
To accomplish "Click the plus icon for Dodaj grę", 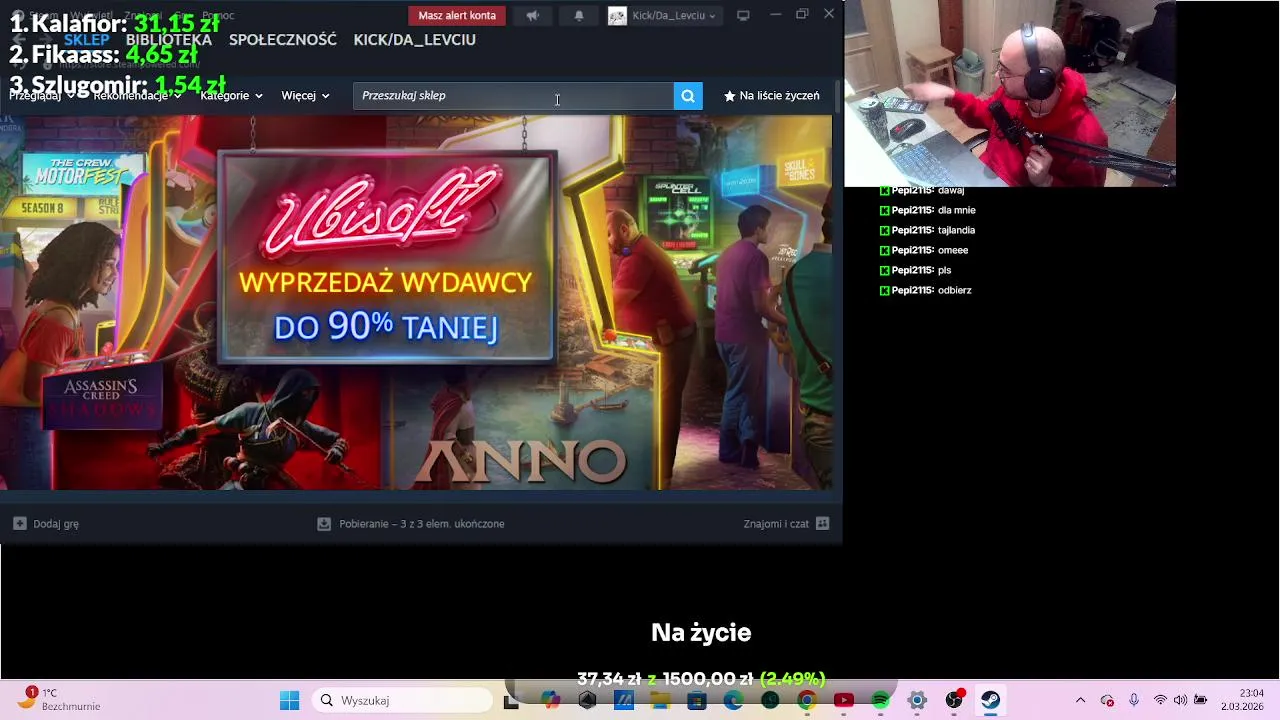I will click(x=20, y=523).
